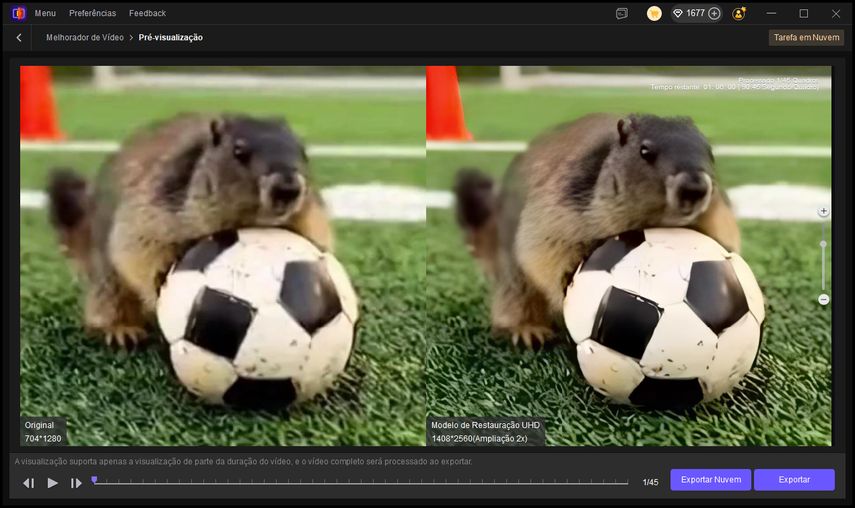
Task: Click the 1/45 frame counter
Action: click(650, 482)
